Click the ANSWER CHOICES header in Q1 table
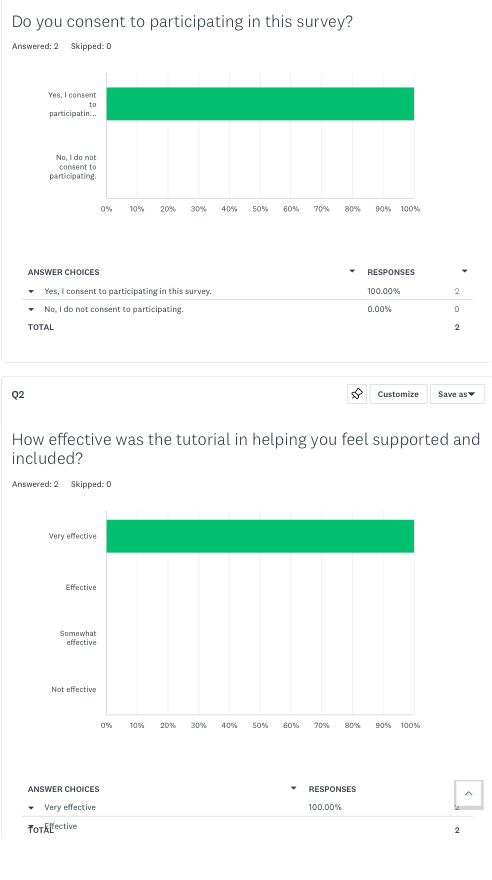Screen dimensions: 492x880 coord(63,272)
